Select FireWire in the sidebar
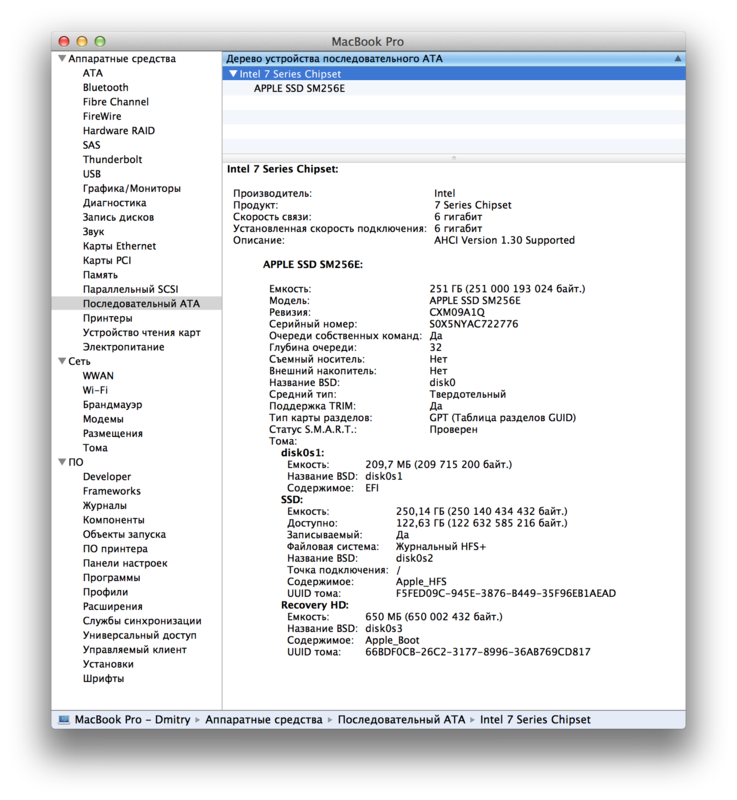Image resolution: width=737 pixels, height=800 pixels. click(x=102, y=116)
